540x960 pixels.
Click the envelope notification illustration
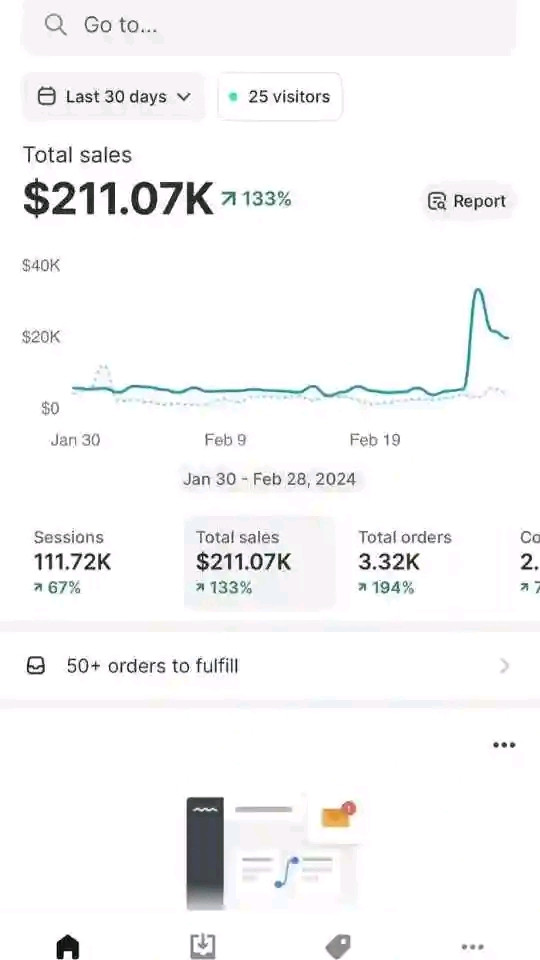click(337, 817)
